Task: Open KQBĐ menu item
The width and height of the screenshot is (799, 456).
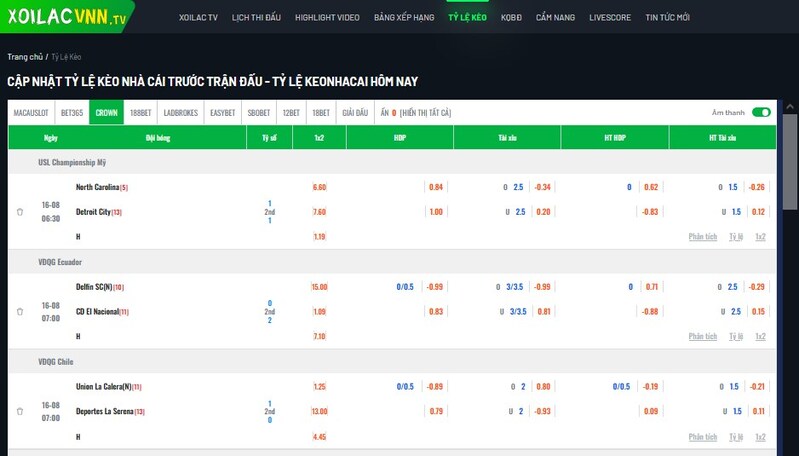Action: 511,17
